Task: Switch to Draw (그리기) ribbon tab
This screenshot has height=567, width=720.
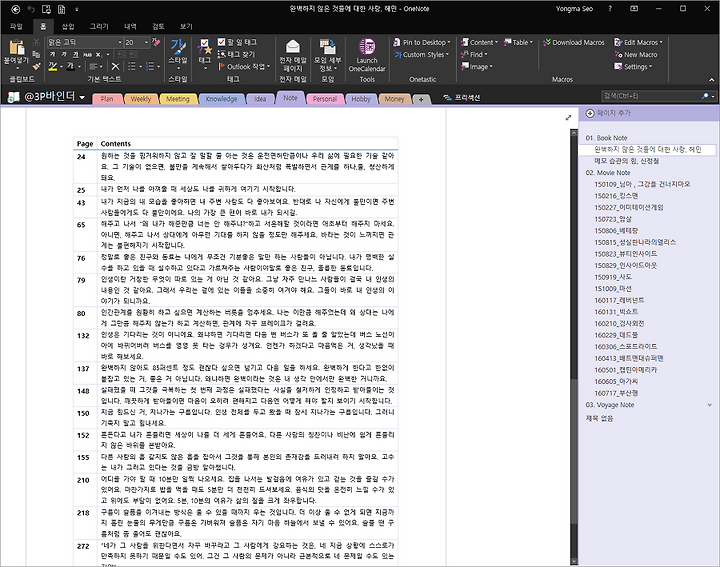Action: (99, 26)
